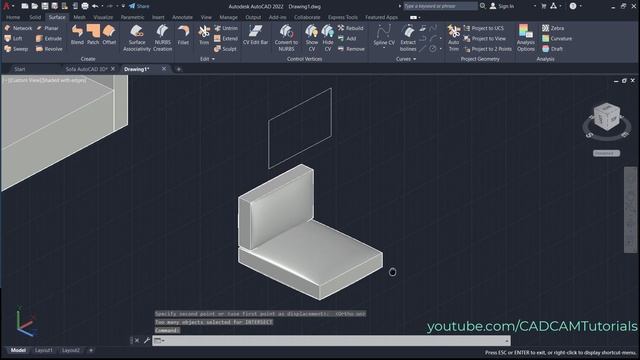Viewport: 640px width, 360px height.
Task: Open the Help dropdown arrow
Action: (581, 6)
